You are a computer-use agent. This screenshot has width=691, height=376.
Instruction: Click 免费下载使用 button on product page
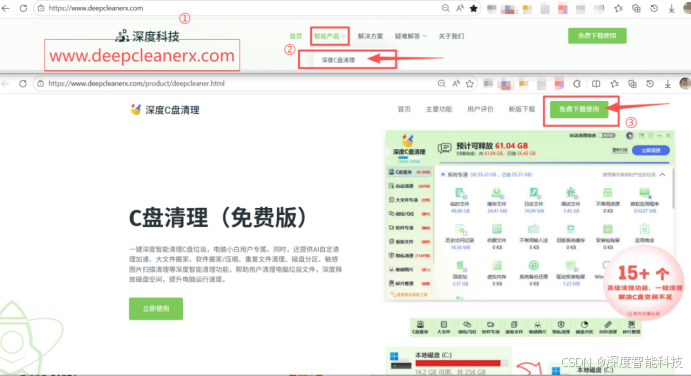point(579,109)
